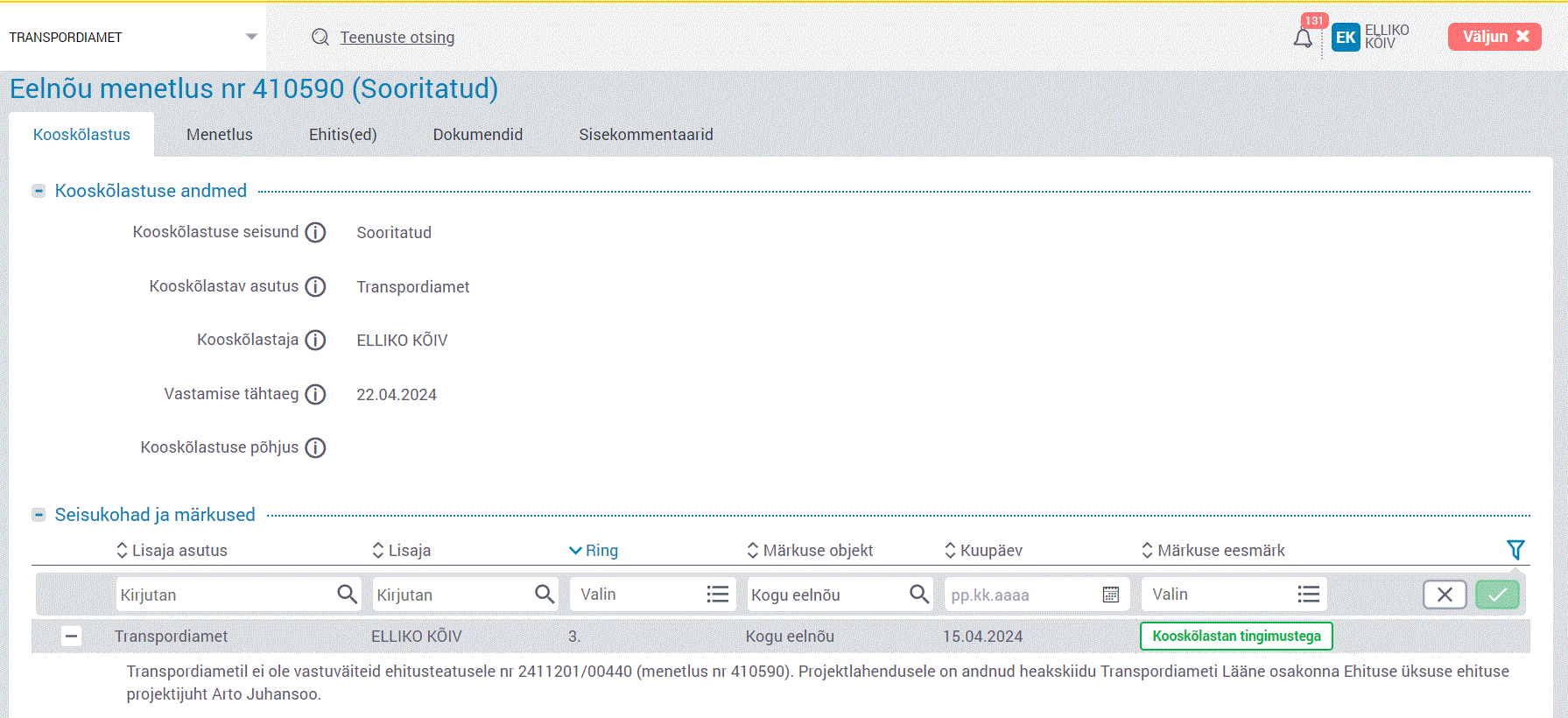This screenshot has width=1568, height=718.
Task: Apply filters with the green checkmark button
Action: coord(1497,595)
